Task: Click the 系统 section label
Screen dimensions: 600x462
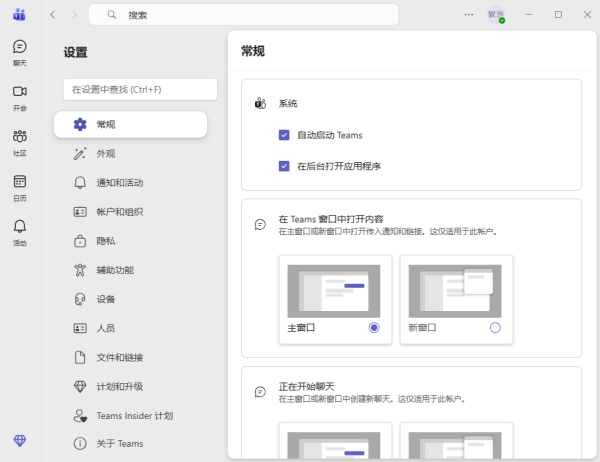Action: point(288,103)
